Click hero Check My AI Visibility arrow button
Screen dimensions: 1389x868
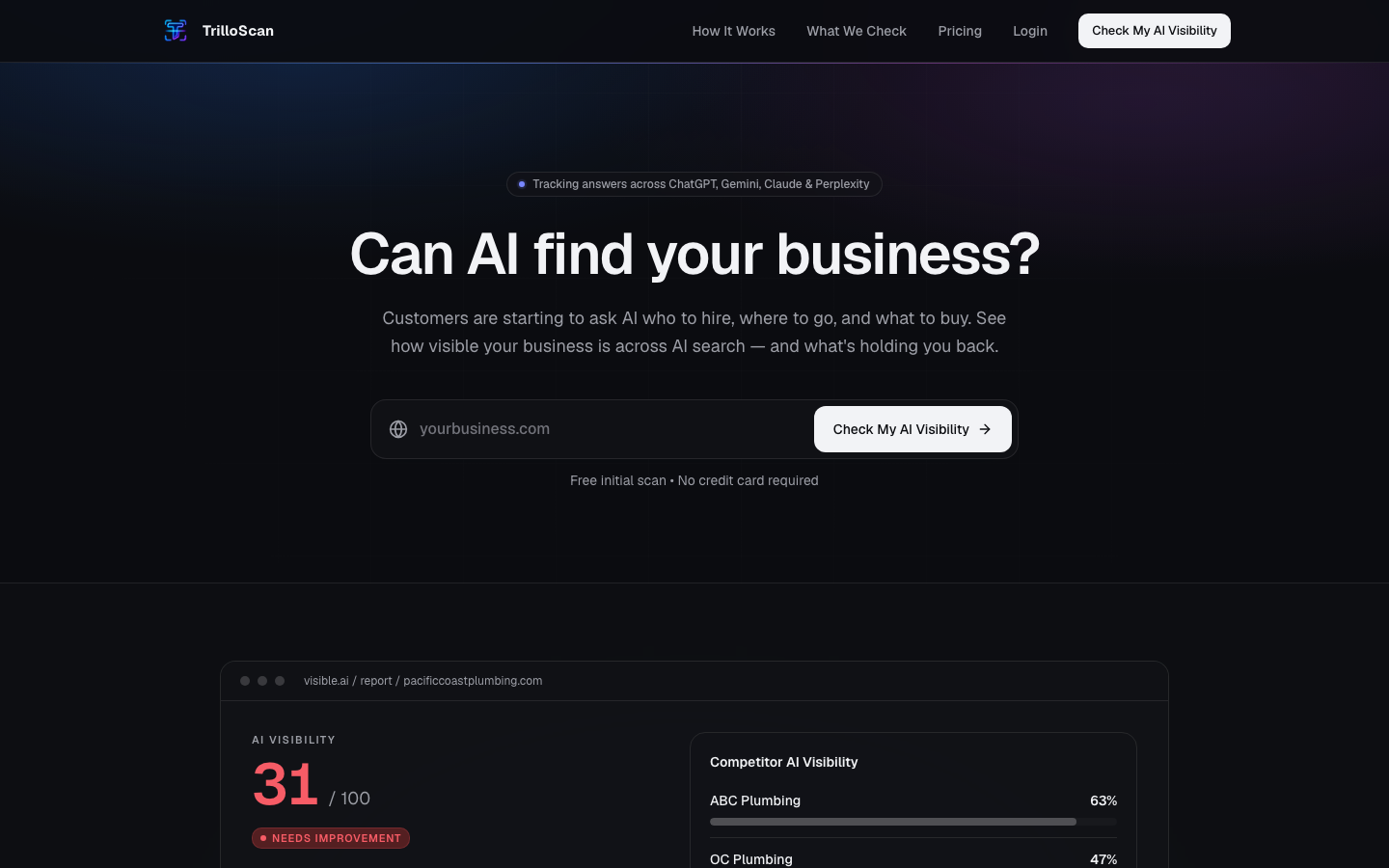[912, 429]
